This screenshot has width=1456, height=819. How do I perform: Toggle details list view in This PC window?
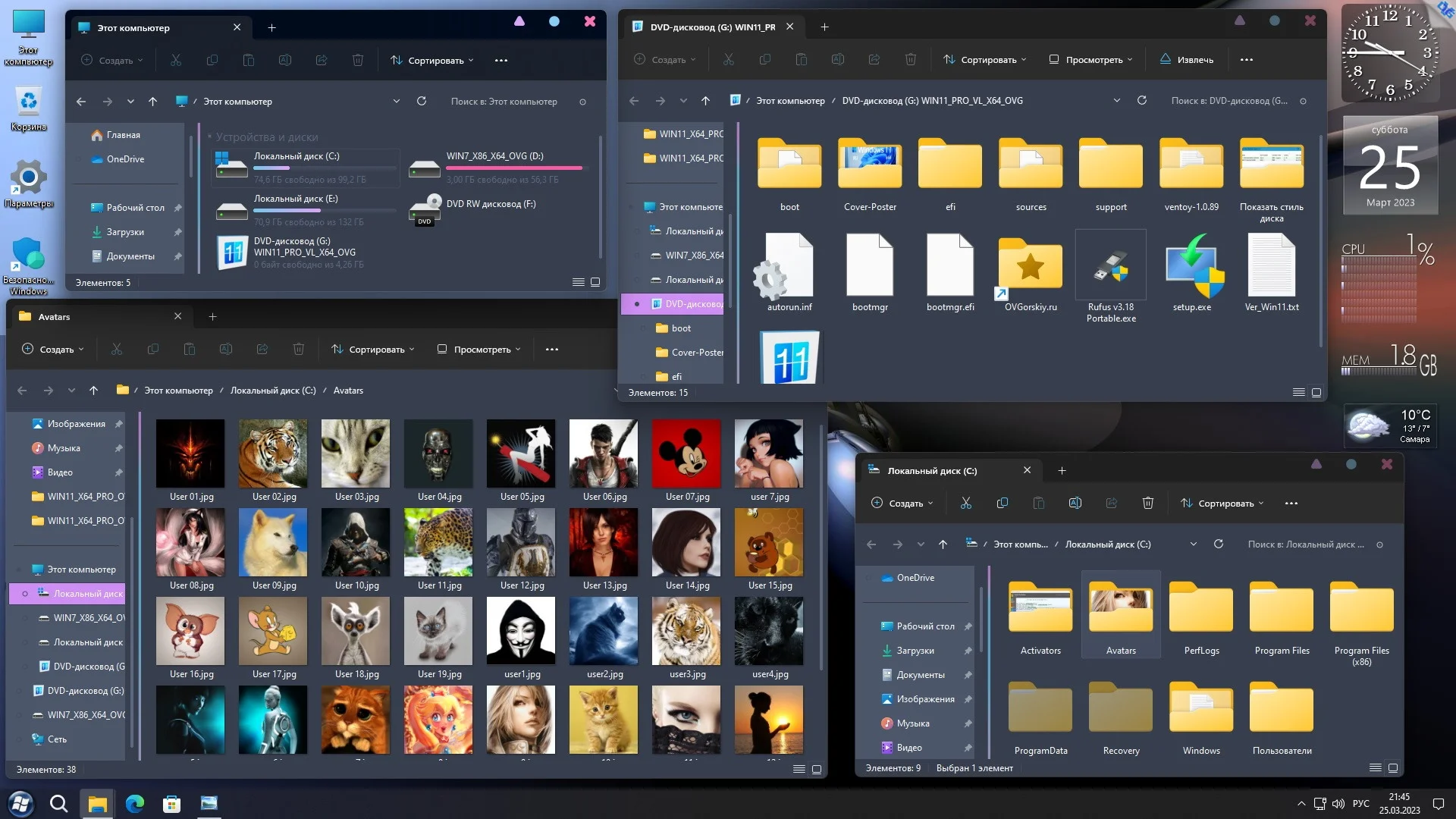[x=578, y=282]
